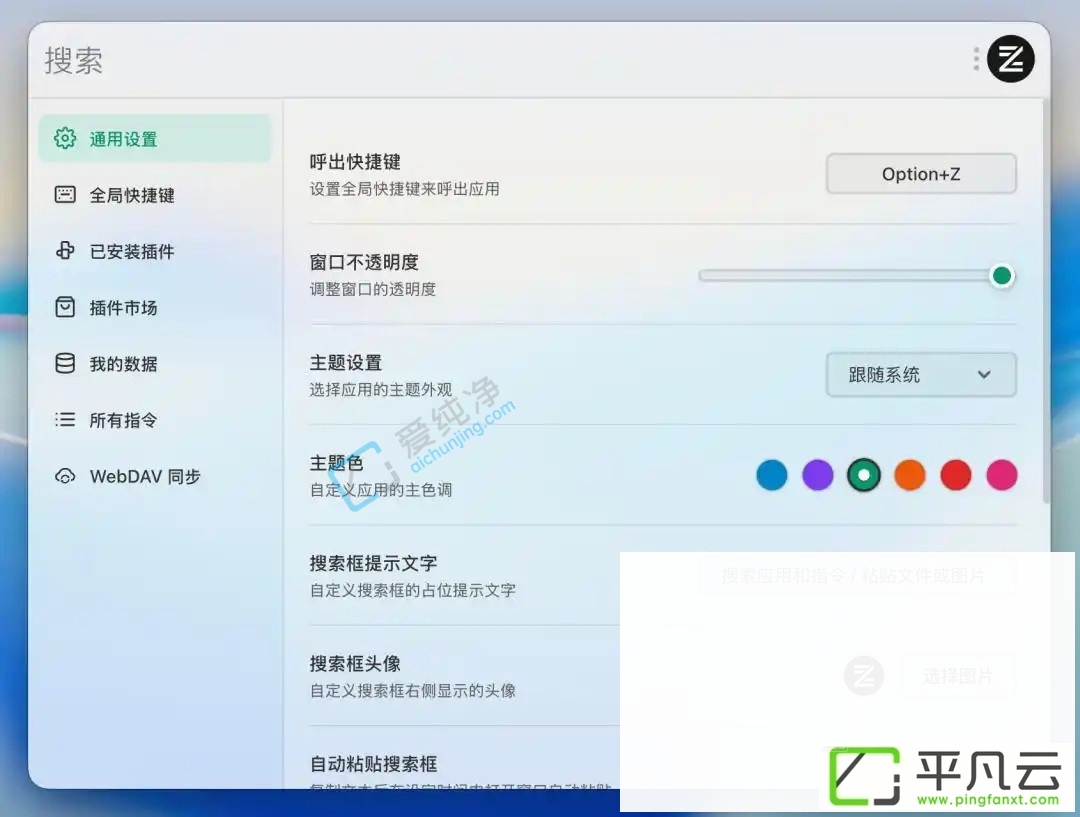Pick the orange theme color
1080x817 pixels.
[x=910, y=475]
